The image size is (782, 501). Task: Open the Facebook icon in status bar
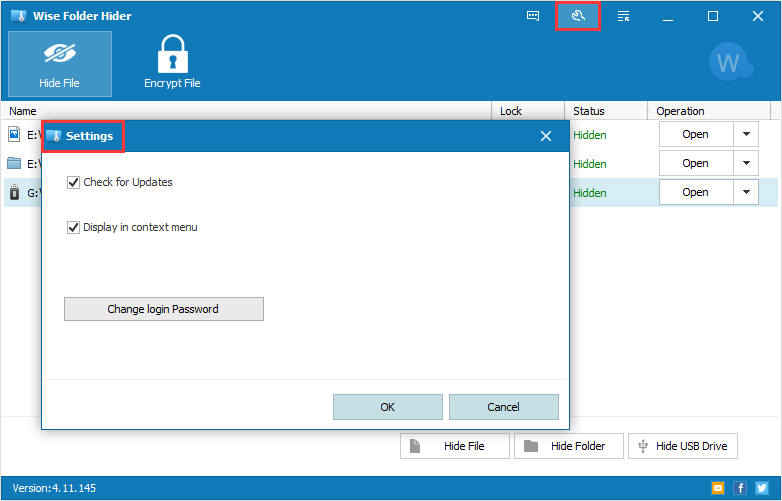[740, 488]
